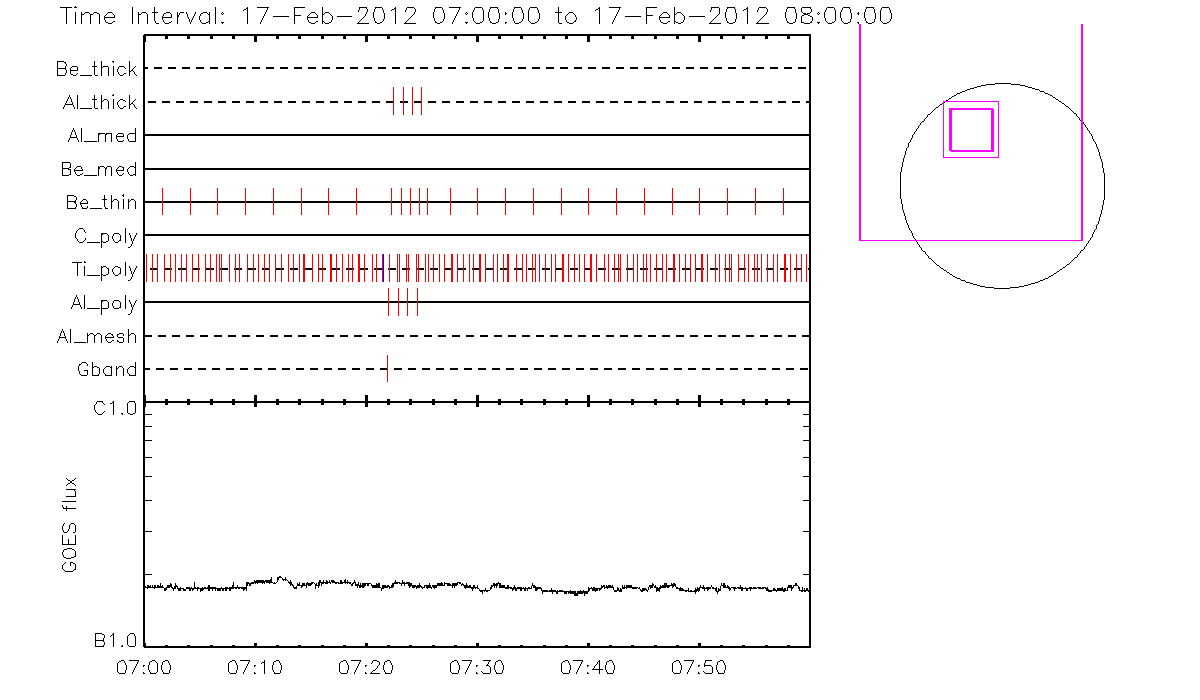Select the C1.0 flux level label
1200x700 pixels.
click(x=117, y=407)
